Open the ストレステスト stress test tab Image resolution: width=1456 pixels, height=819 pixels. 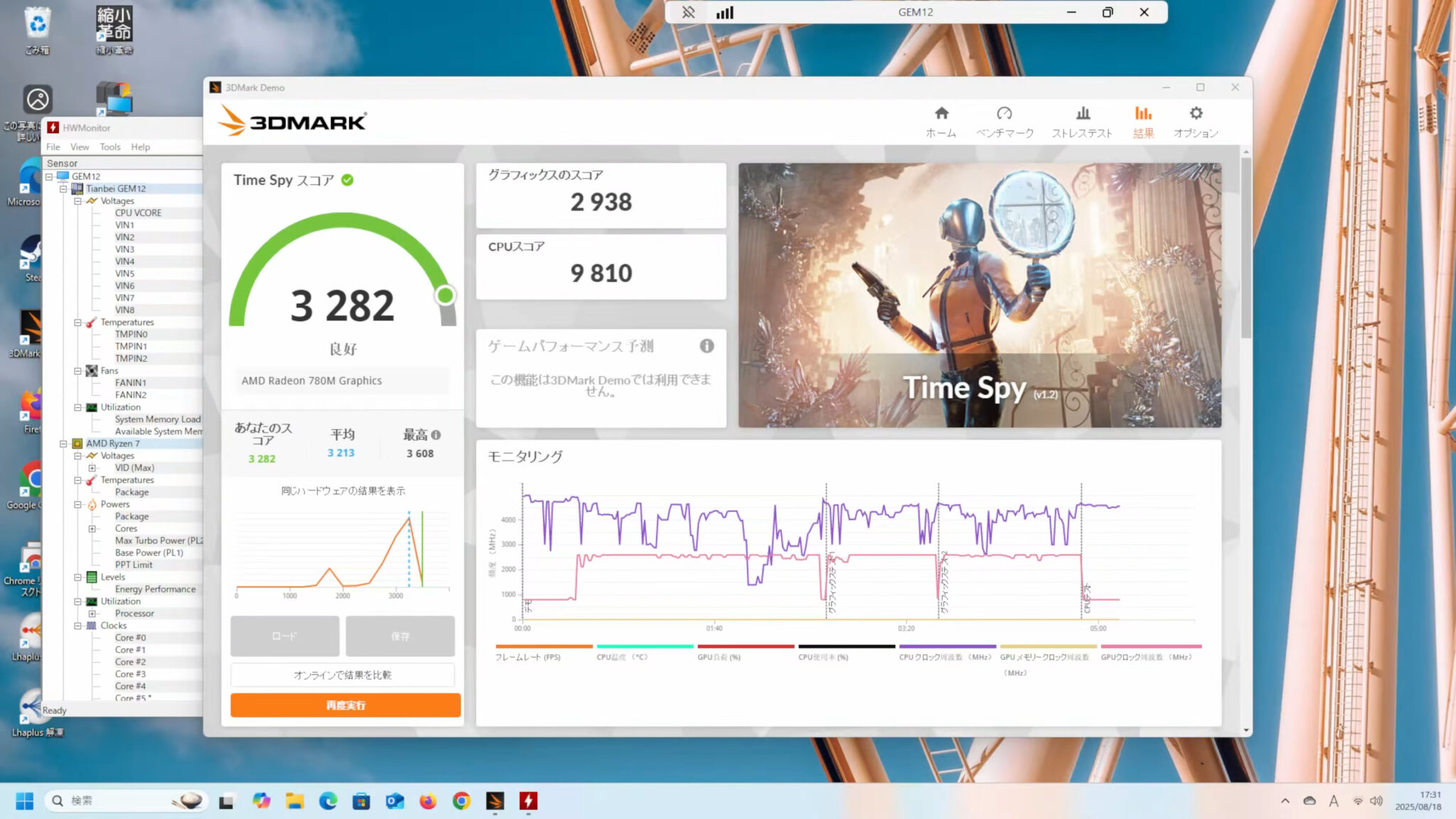tap(1082, 122)
